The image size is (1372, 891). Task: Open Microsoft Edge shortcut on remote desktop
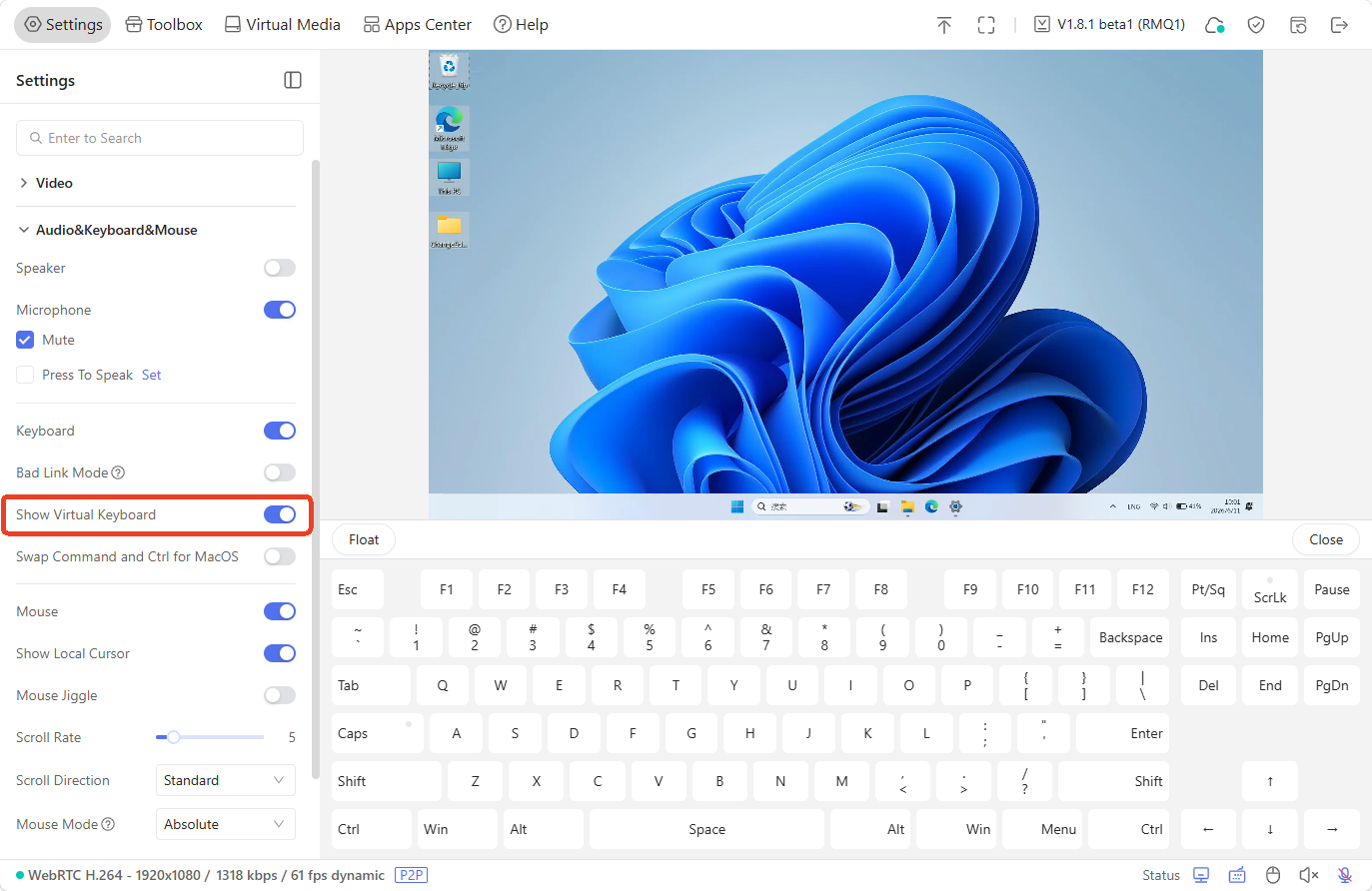pos(449,127)
